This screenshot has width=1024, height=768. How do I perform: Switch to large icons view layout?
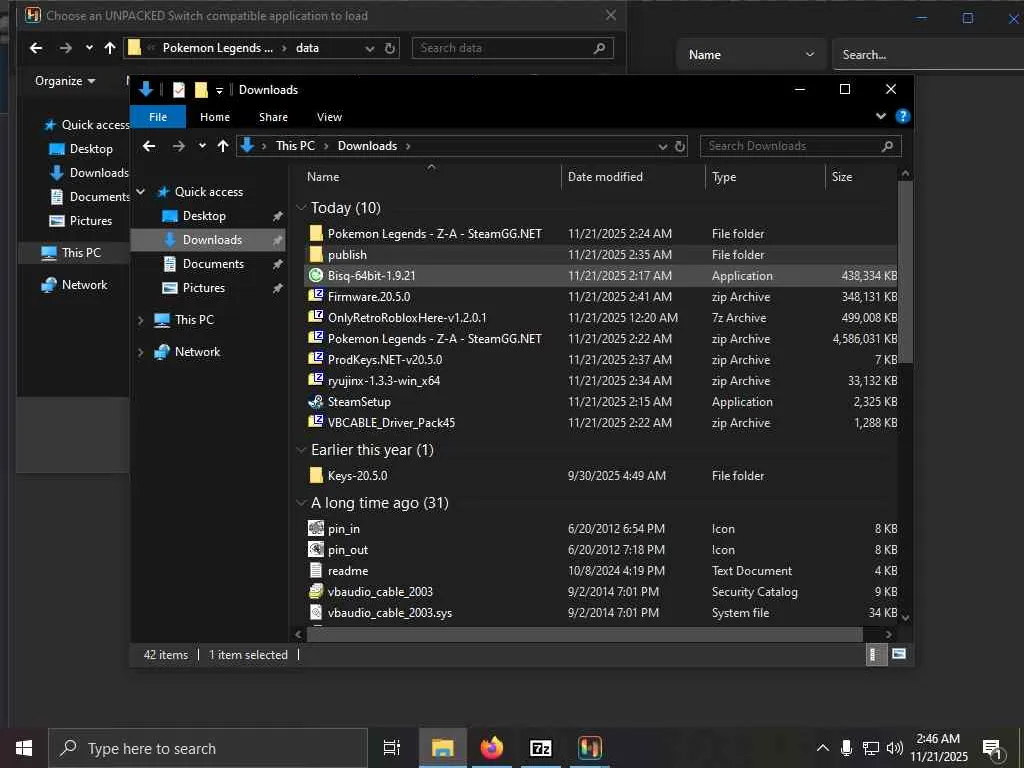(899, 654)
